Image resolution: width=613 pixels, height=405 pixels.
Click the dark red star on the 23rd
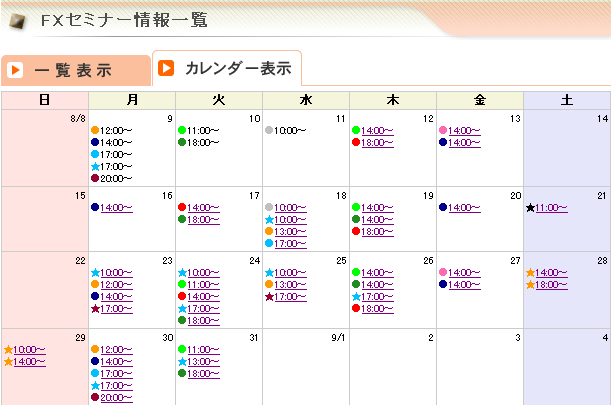[x=95, y=309]
